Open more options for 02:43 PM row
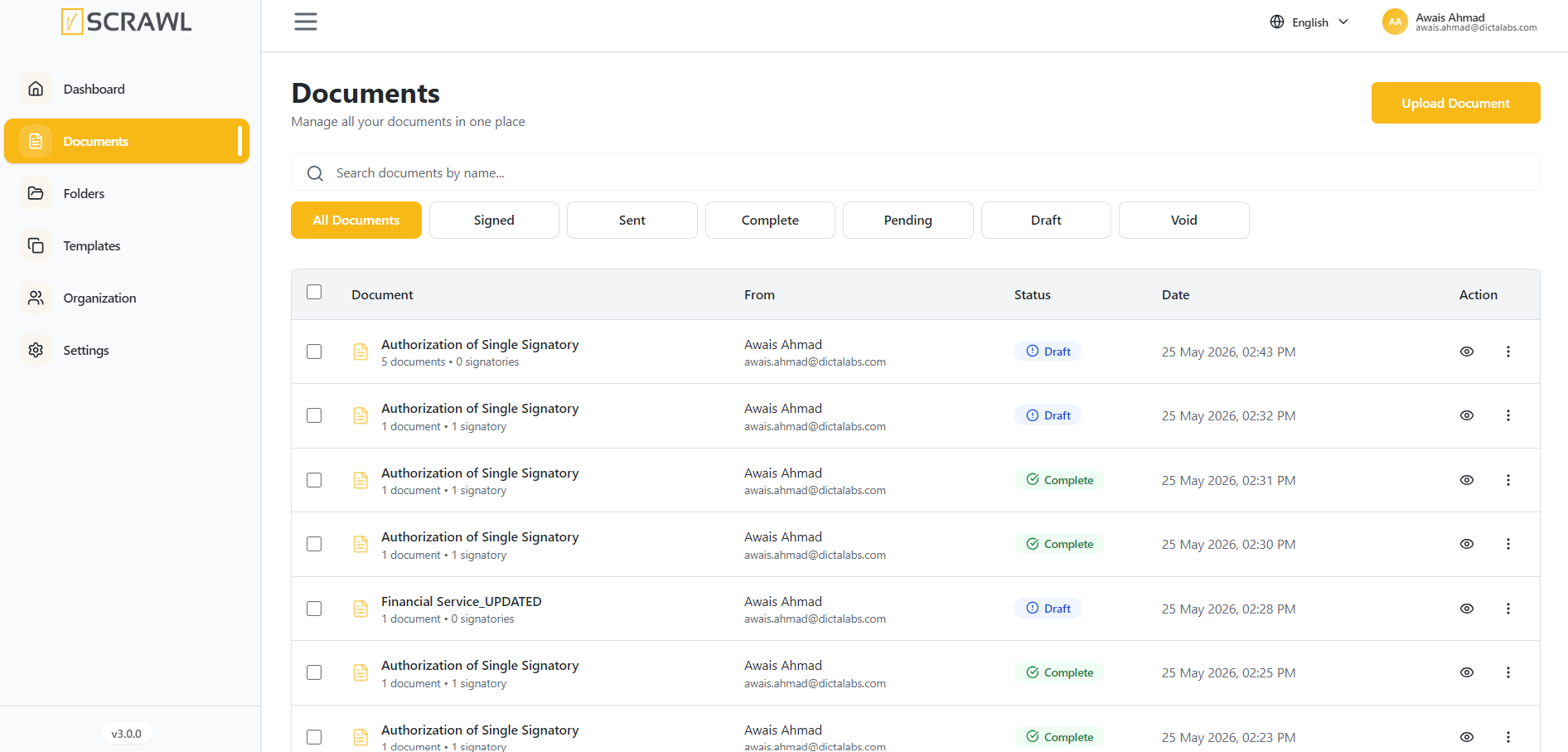Image resolution: width=1568 pixels, height=752 pixels. point(1508,352)
